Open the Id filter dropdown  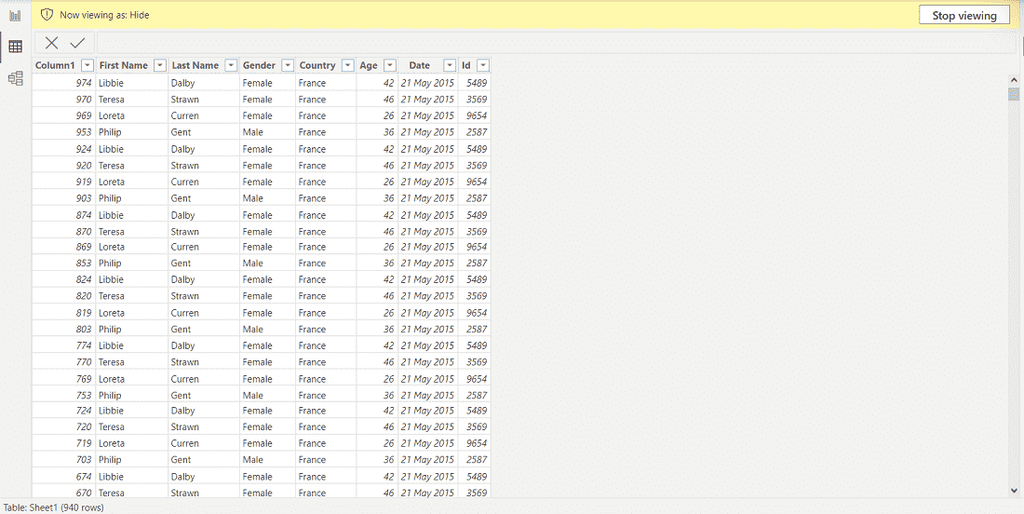click(x=483, y=65)
